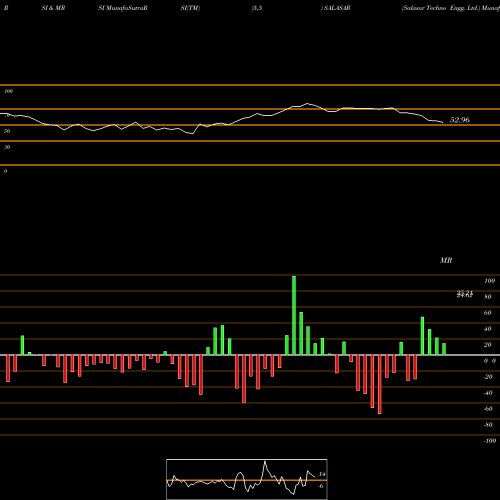Select the tallest green MR histogram bar
Screen dimensions: 500x500
[294, 315]
